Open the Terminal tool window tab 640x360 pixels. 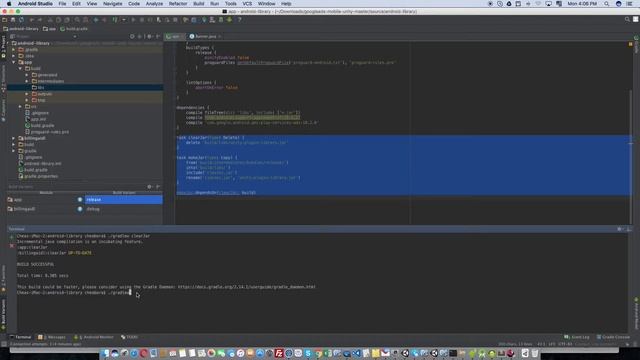tap(20, 337)
